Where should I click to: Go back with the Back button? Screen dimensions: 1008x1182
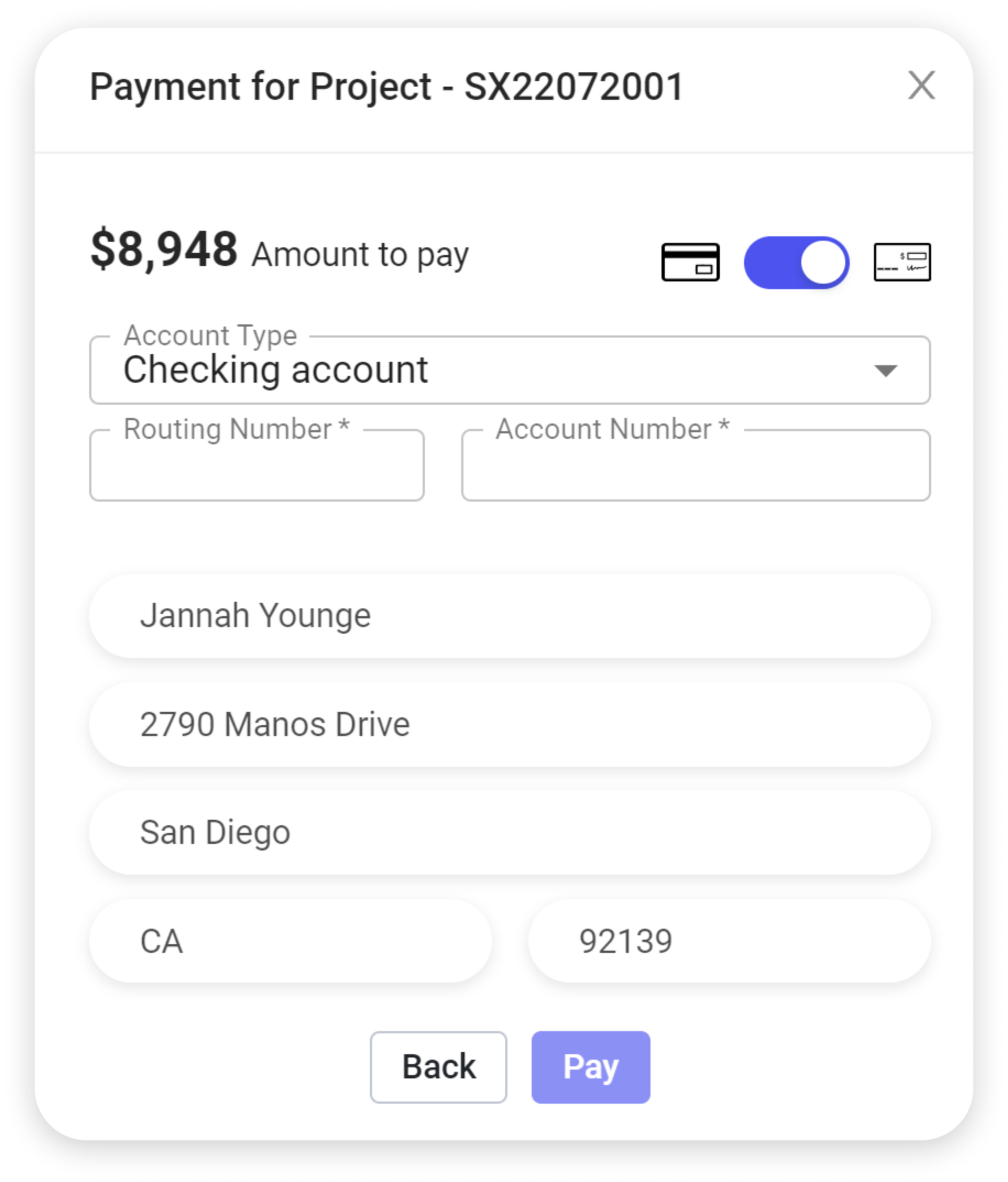(x=438, y=1067)
